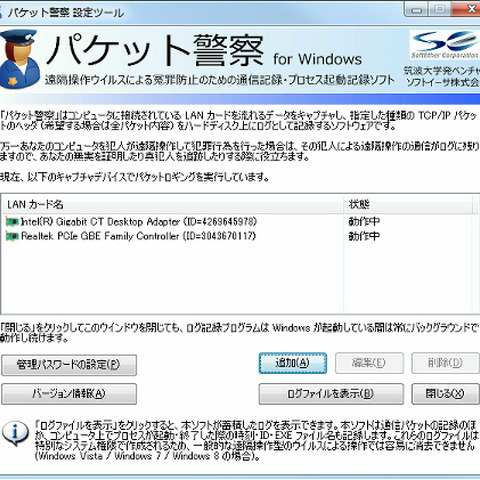This screenshot has width=480, height=480.
Task: Click the Realtek adapter network card icon
Action: (x=12, y=236)
